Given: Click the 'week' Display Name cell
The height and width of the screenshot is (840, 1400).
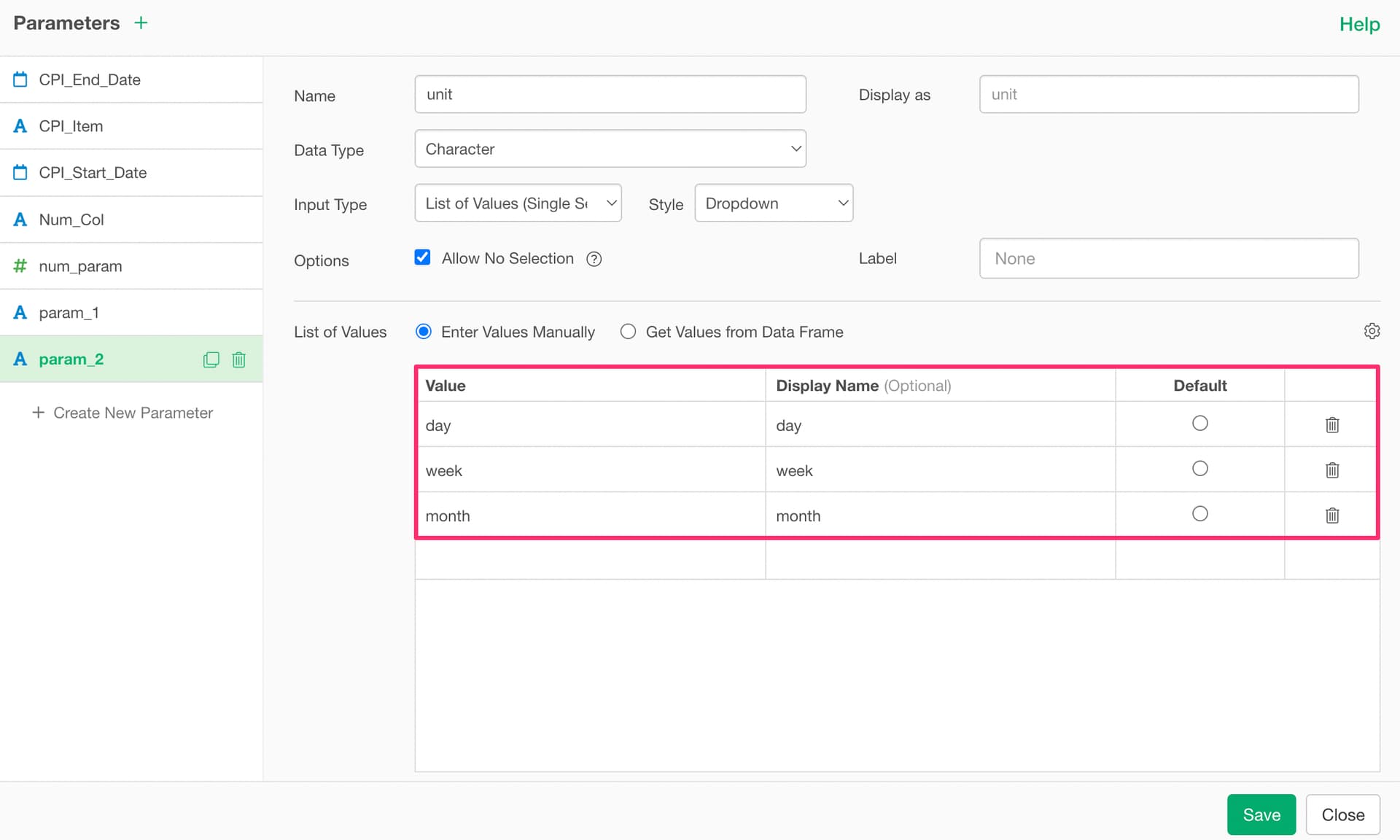Looking at the screenshot, I should (941, 470).
